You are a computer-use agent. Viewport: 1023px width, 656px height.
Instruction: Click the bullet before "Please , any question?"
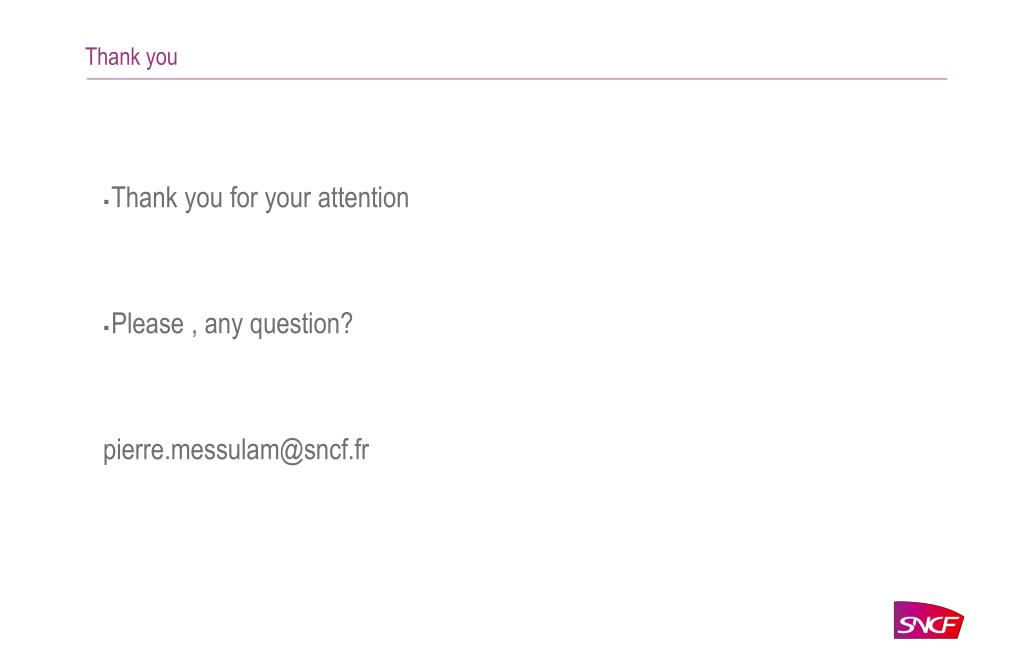pyautogui.click(x=106, y=328)
